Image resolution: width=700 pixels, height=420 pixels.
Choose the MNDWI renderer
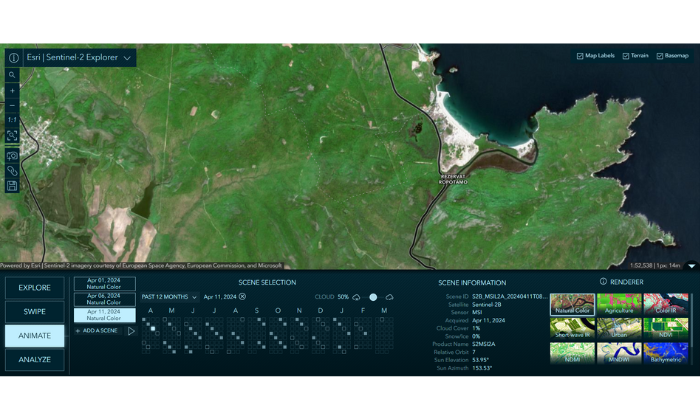pos(619,353)
